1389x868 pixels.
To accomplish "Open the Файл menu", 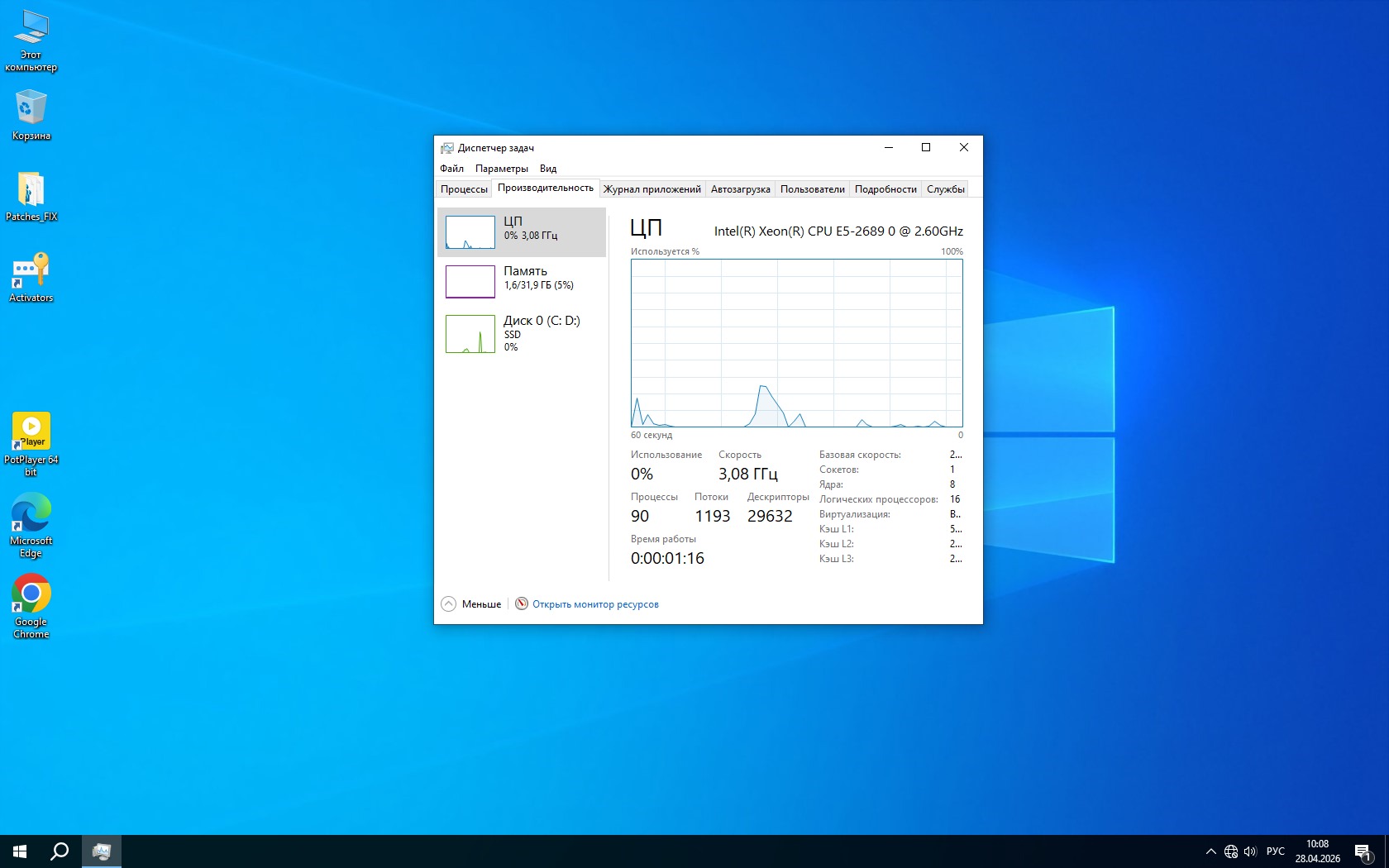I will 451,169.
